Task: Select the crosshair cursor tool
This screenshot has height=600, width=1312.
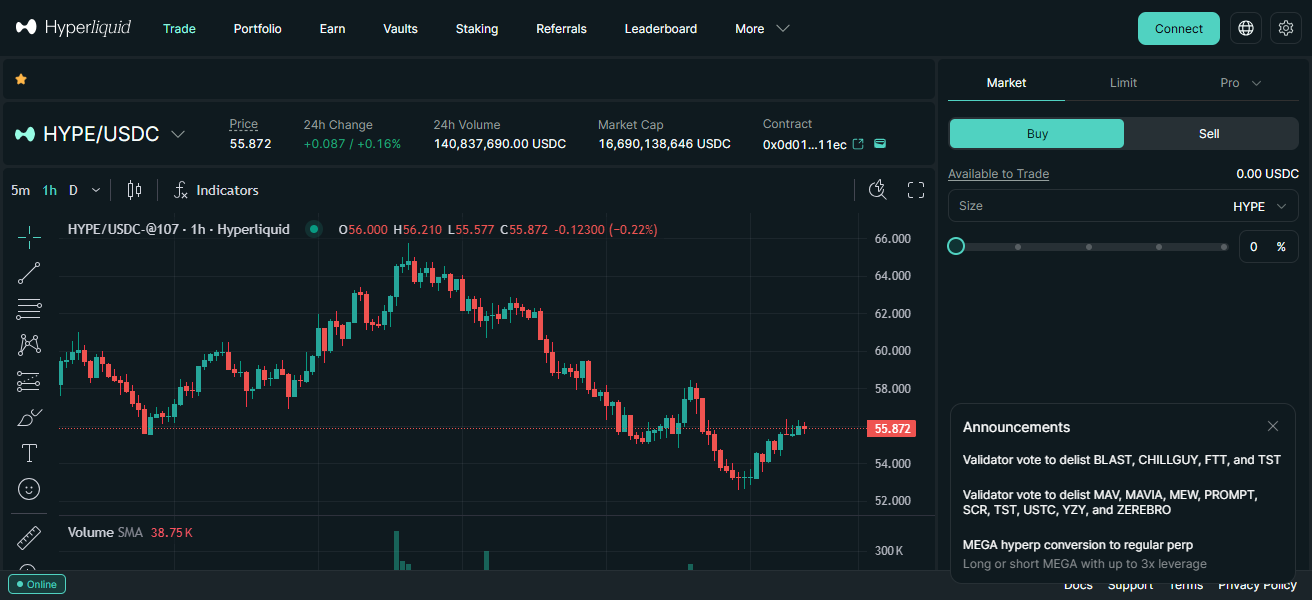Action: coord(29,237)
